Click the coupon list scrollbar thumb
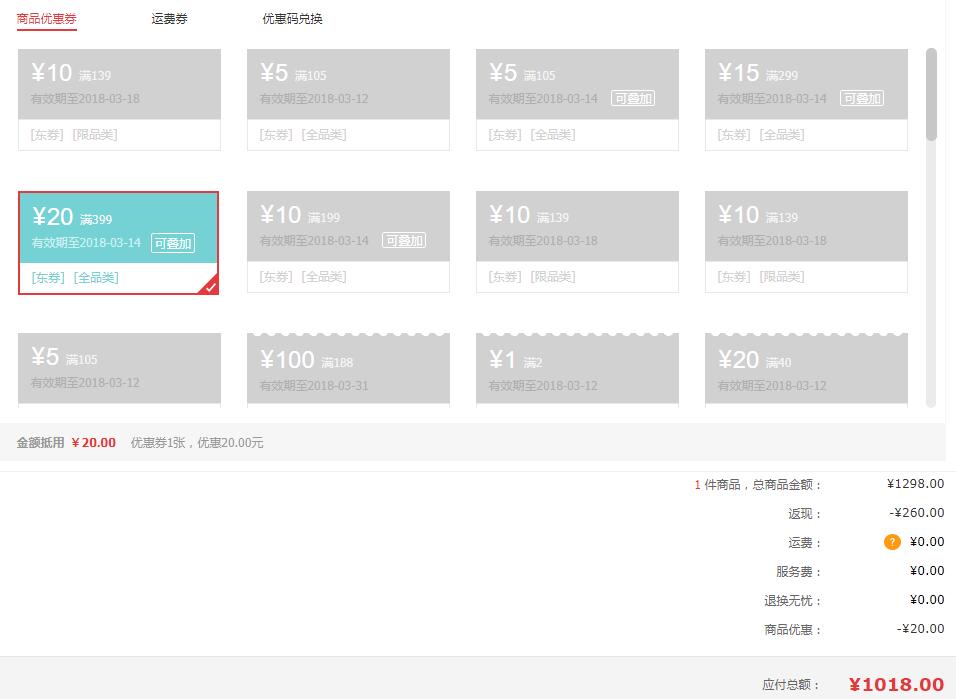 coord(930,95)
